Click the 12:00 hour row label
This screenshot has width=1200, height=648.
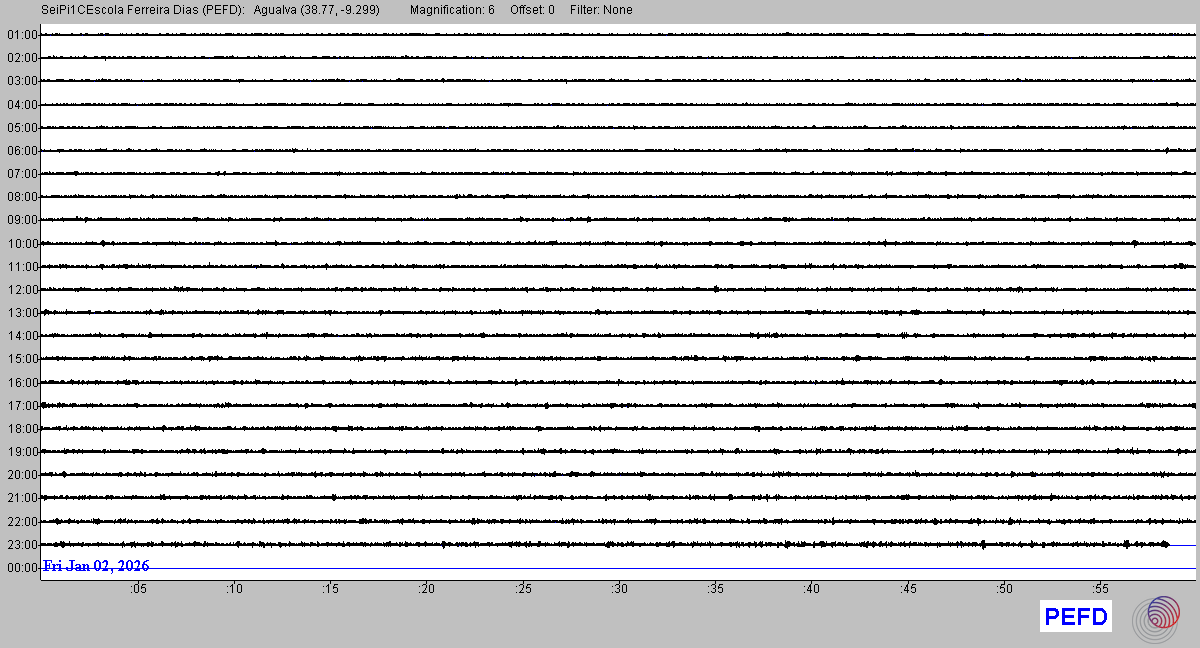click(22, 290)
